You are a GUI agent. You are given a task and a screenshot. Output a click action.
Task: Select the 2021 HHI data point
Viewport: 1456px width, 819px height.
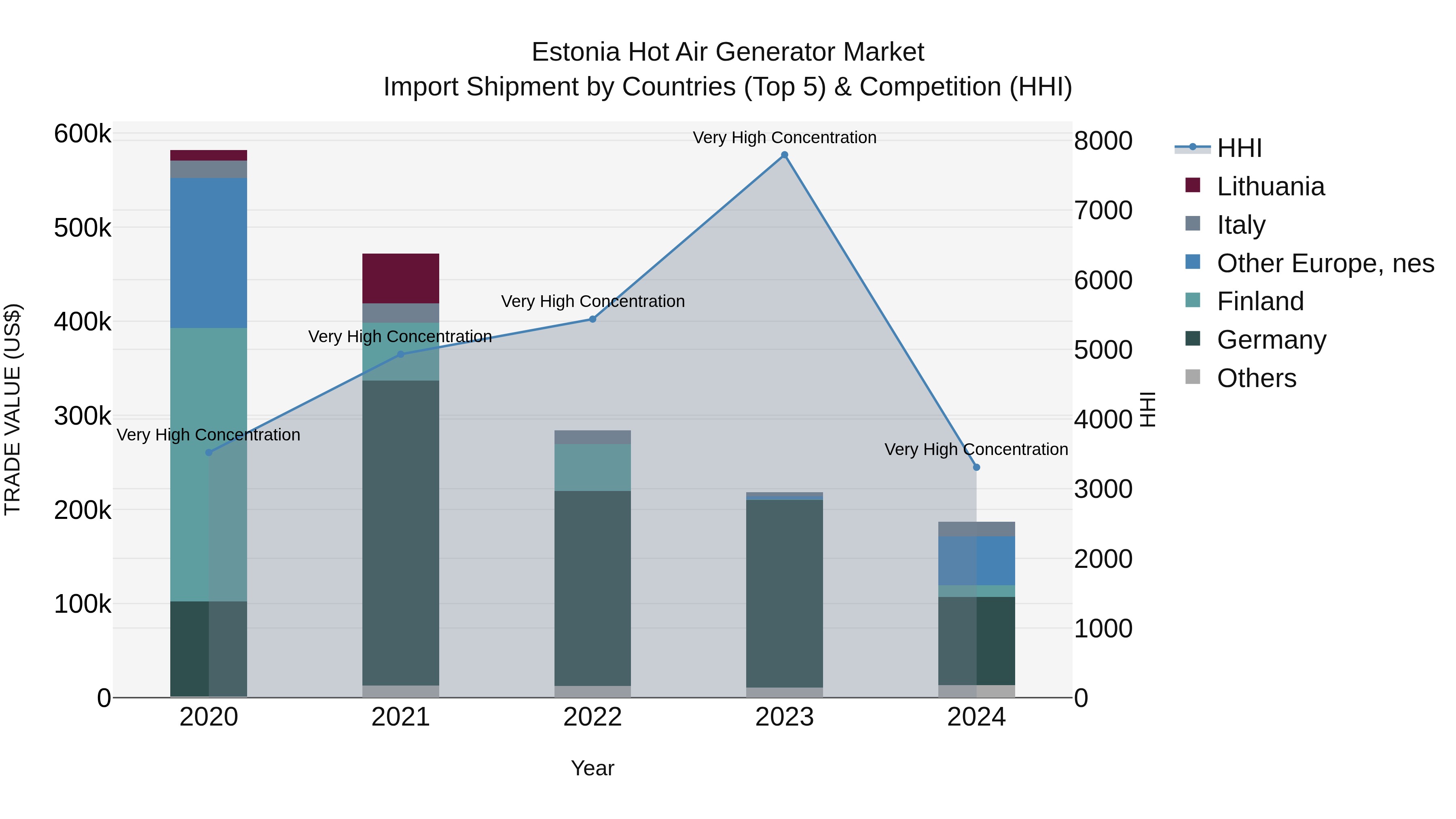pyautogui.click(x=401, y=354)
